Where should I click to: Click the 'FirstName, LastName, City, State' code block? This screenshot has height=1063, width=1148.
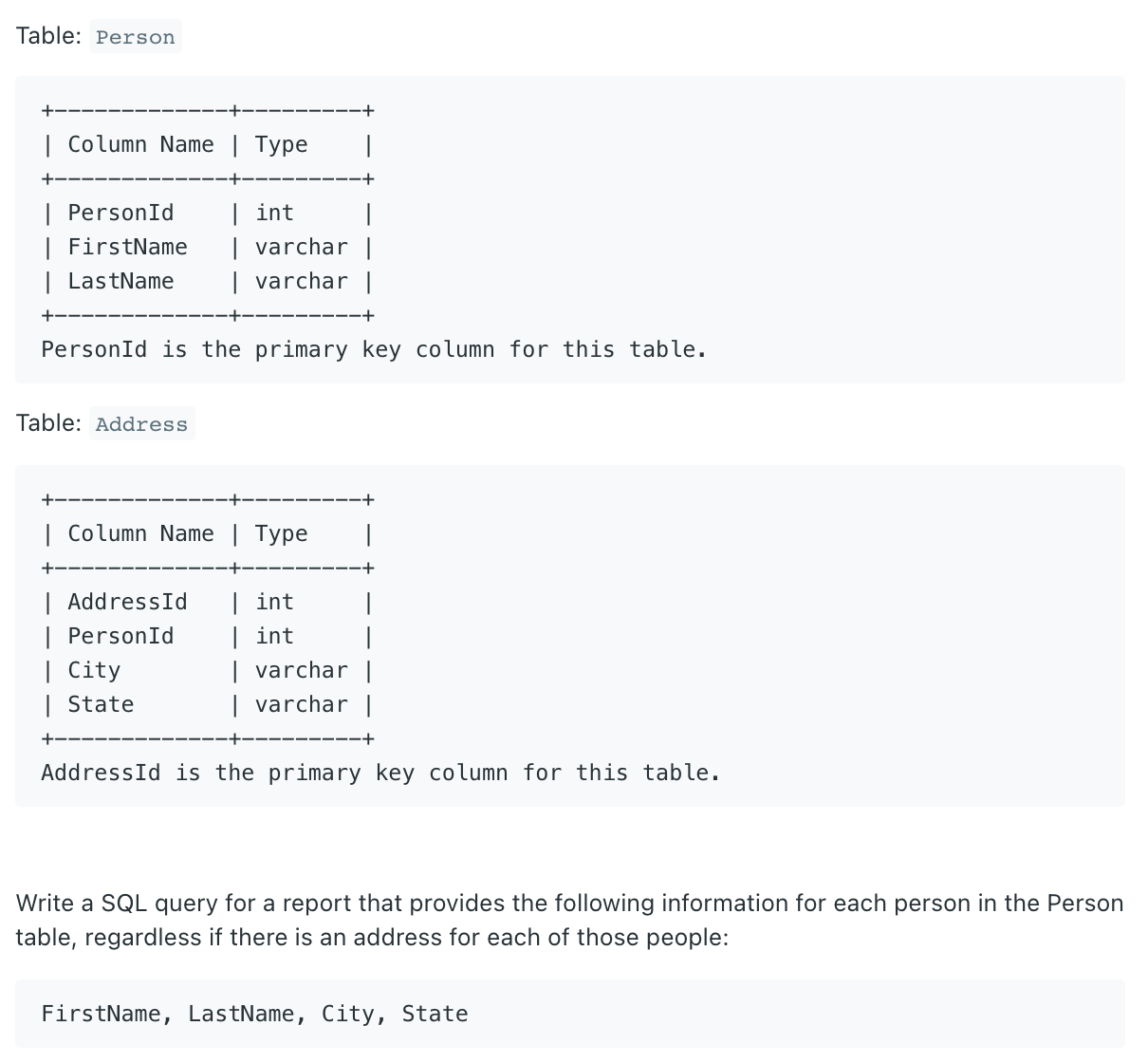click(254, 1015)
